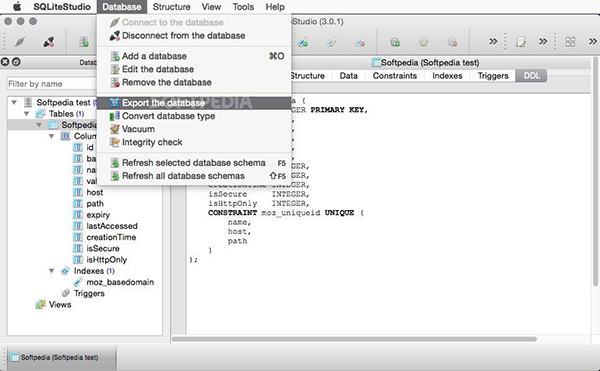
Task: Open the last toolbar overflow chevron
Action: pos(593,41)
